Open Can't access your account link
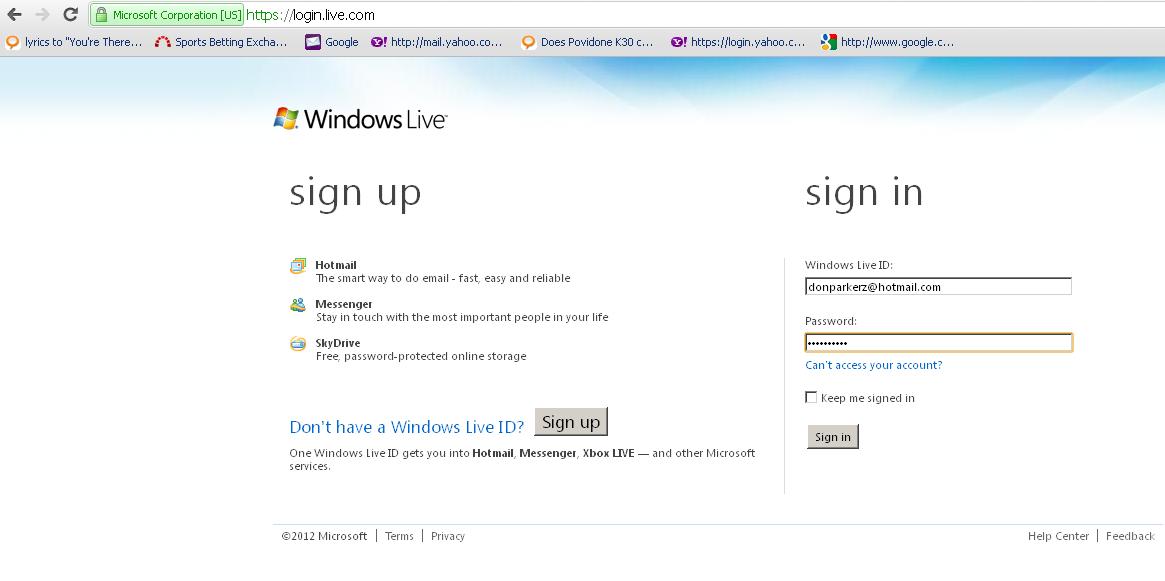 coord(873,365)
